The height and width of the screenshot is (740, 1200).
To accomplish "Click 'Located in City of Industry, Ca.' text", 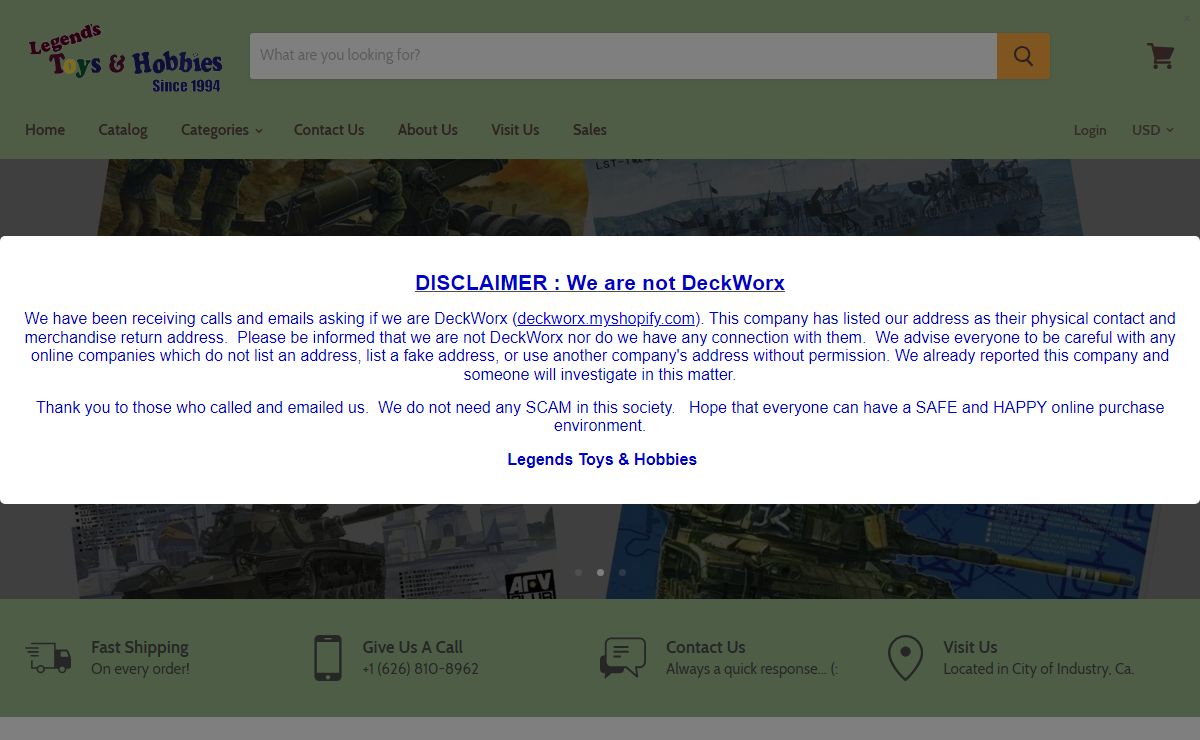I will coord(1039,669).
